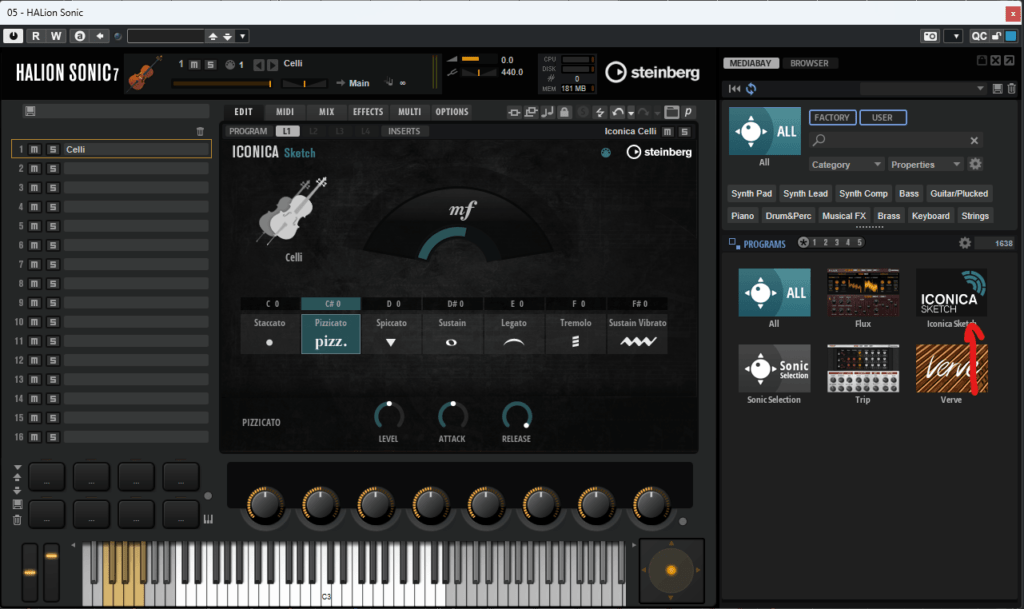The width and height of the screenshot is (1024, 609).
Task: Click the cello instrument icon in the slot header
Action: 144,72
